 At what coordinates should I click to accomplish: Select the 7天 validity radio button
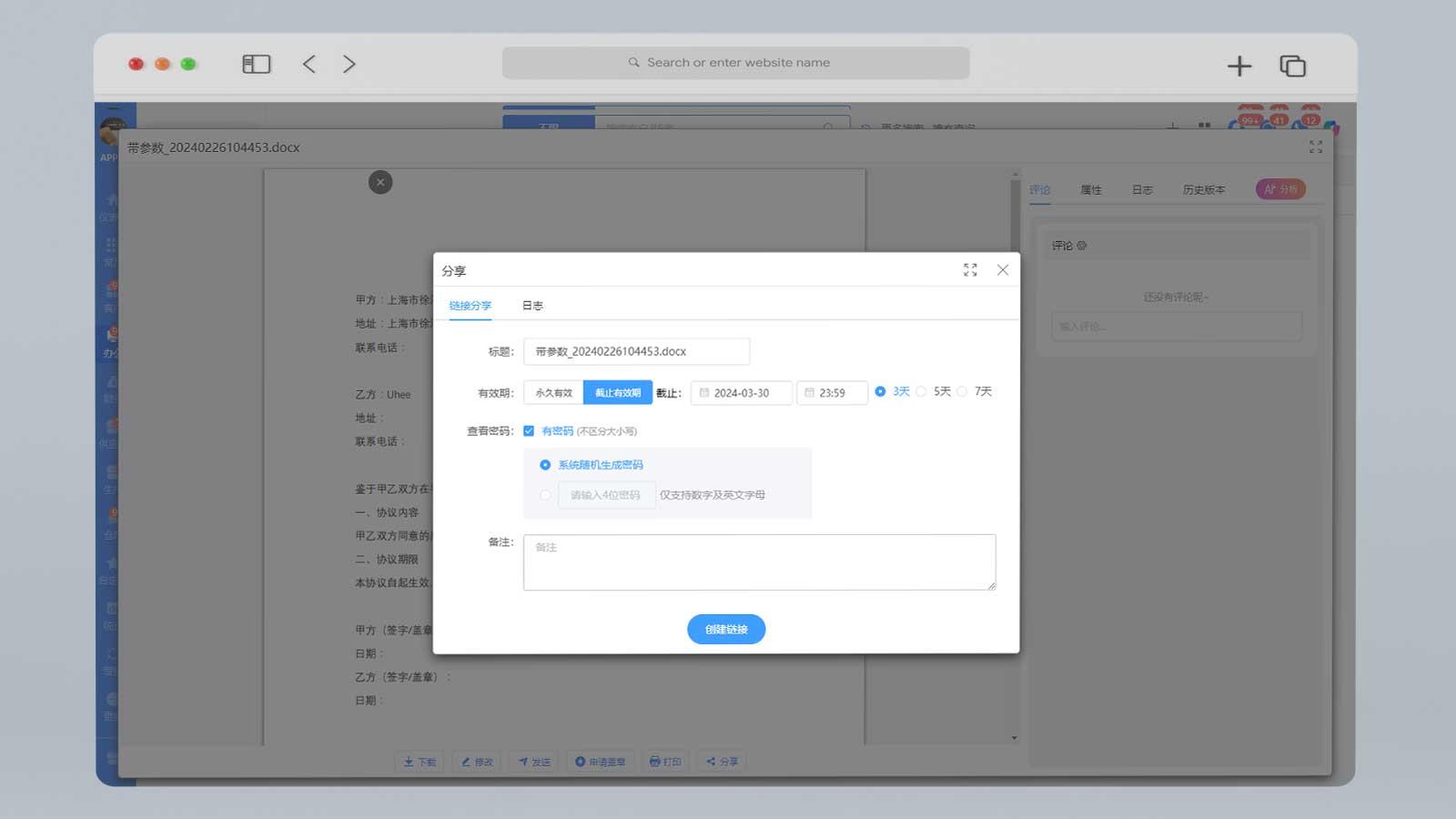[962, 391]
